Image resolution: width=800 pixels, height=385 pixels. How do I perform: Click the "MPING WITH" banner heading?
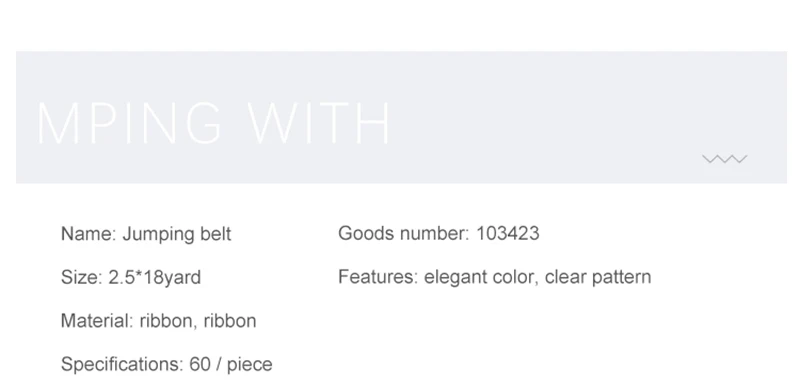pos(214,123)
